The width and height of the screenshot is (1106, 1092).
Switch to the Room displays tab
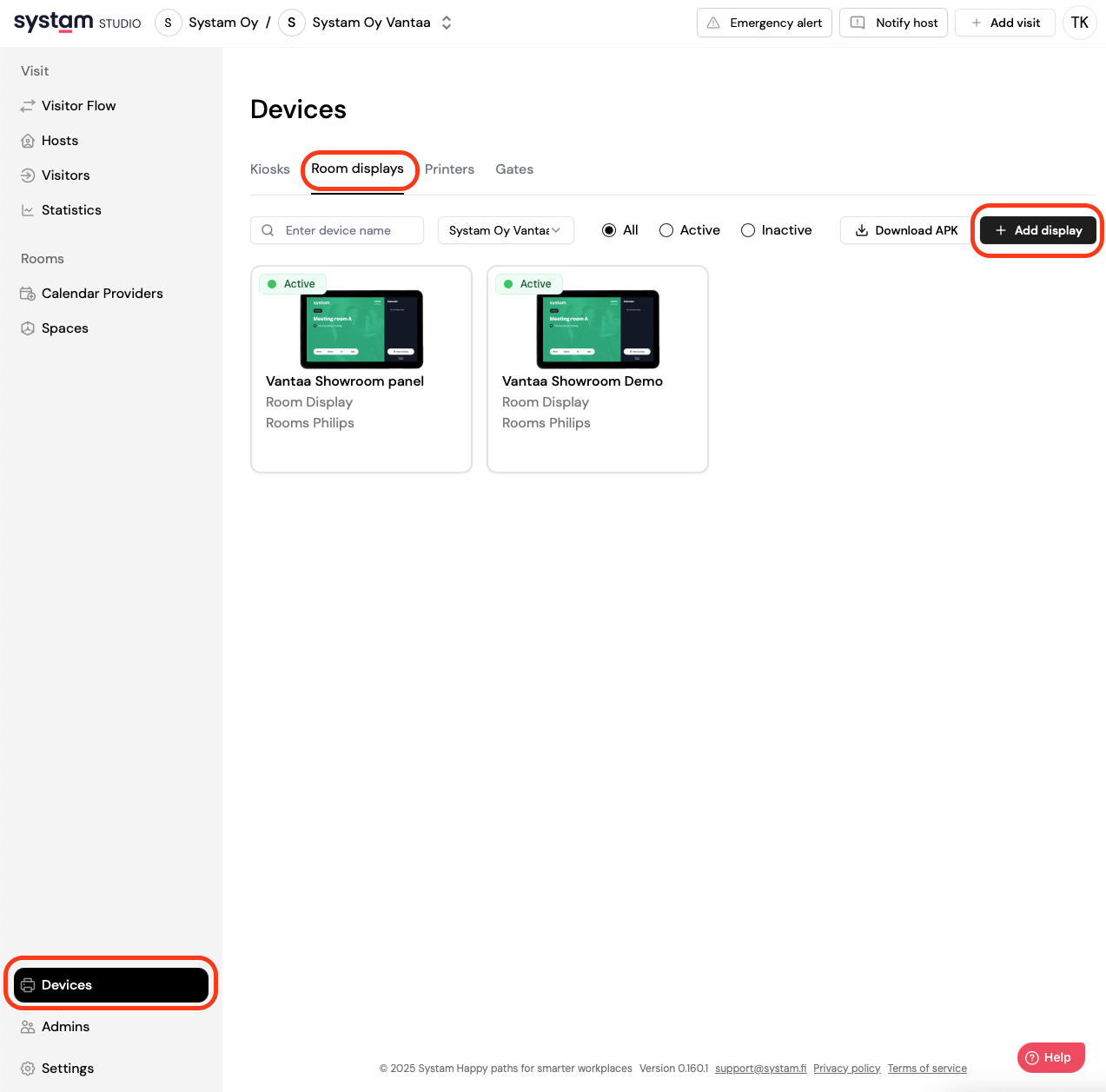[x=357, y=169]
